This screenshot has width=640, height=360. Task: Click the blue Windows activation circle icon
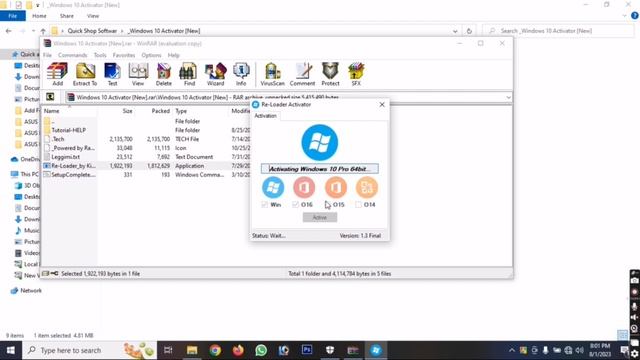320,142
